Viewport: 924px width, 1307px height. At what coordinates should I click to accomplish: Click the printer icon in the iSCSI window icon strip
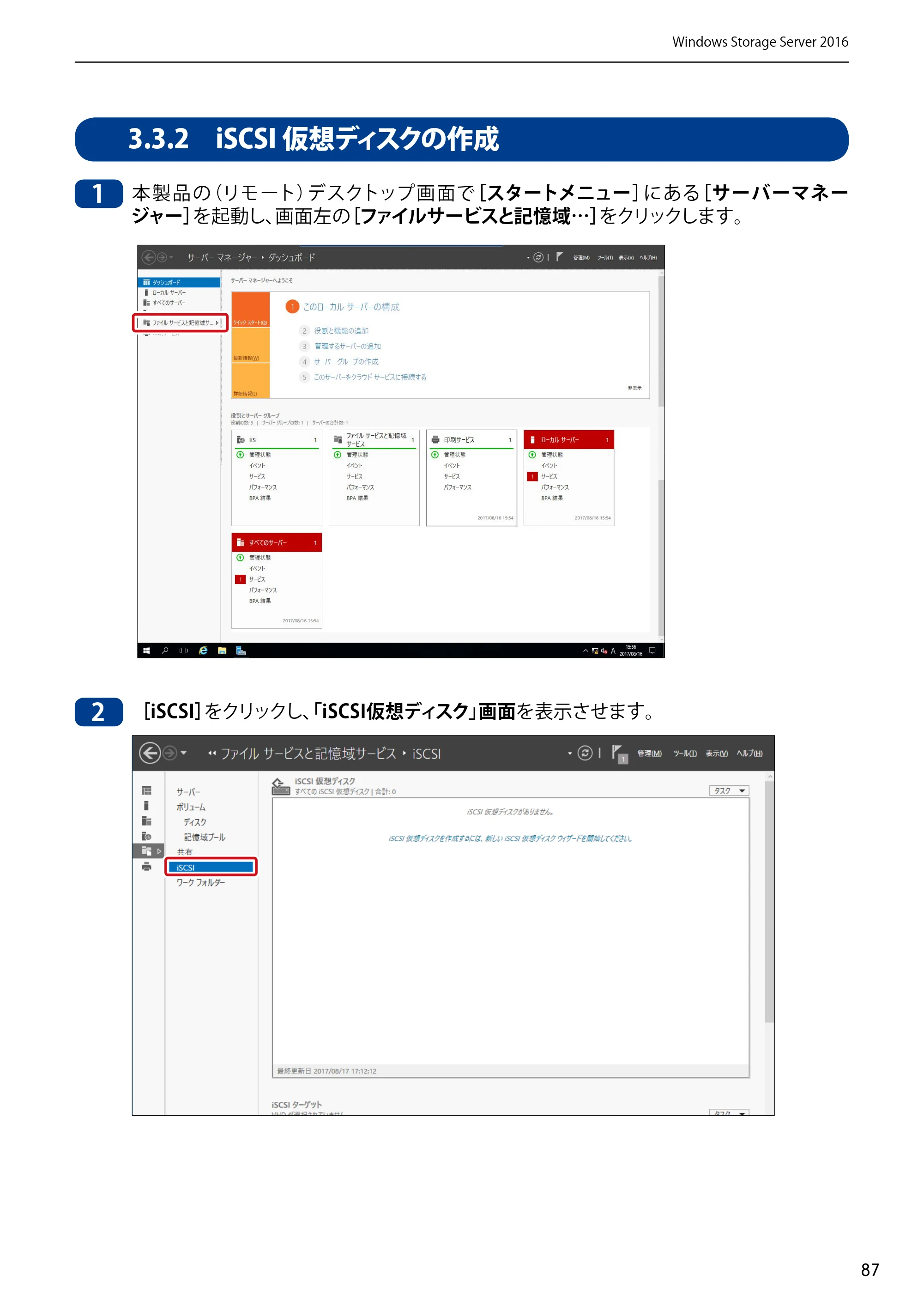tap(147, 866)
